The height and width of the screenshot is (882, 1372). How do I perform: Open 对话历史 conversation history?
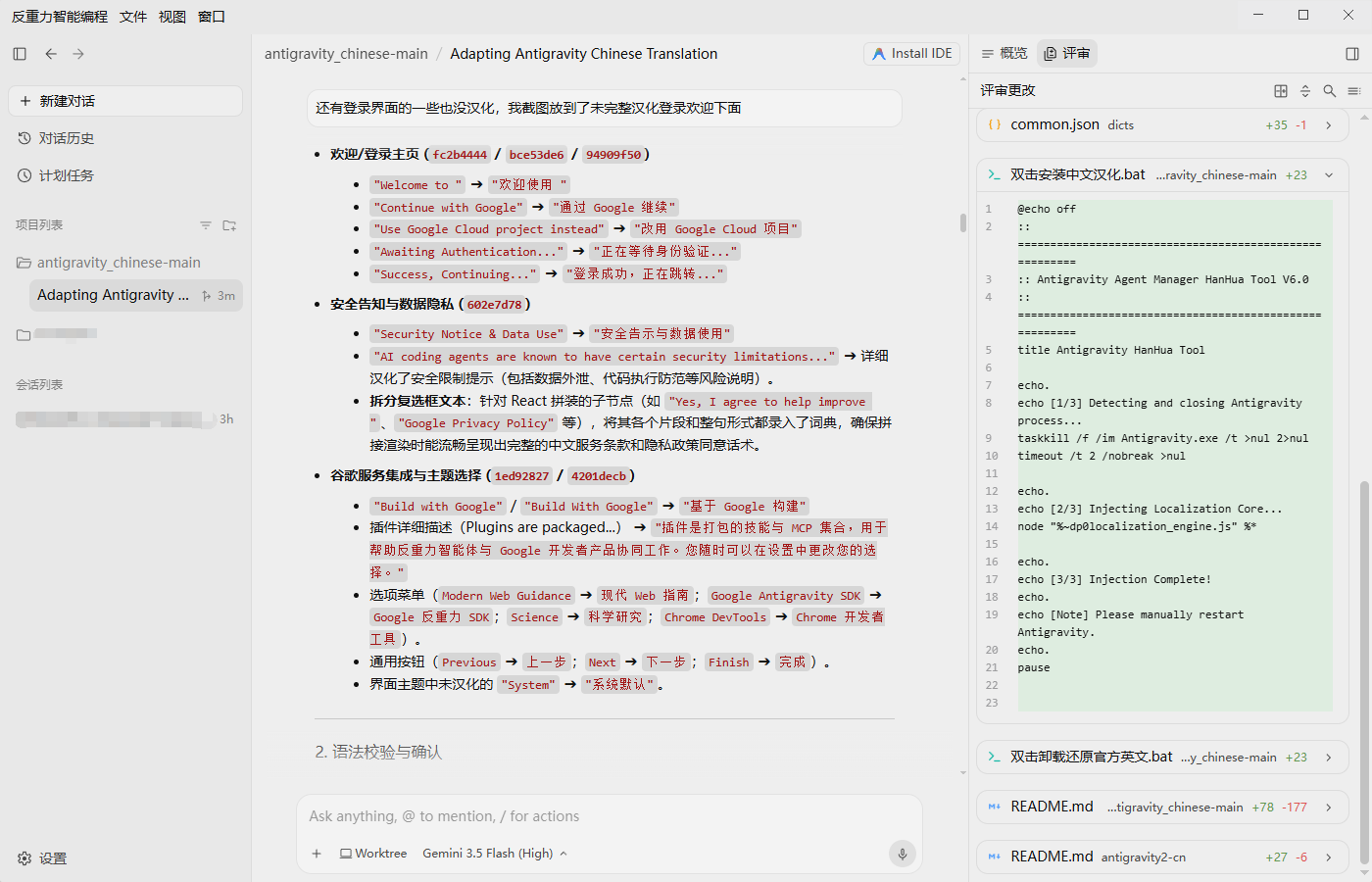pos(125,138)
